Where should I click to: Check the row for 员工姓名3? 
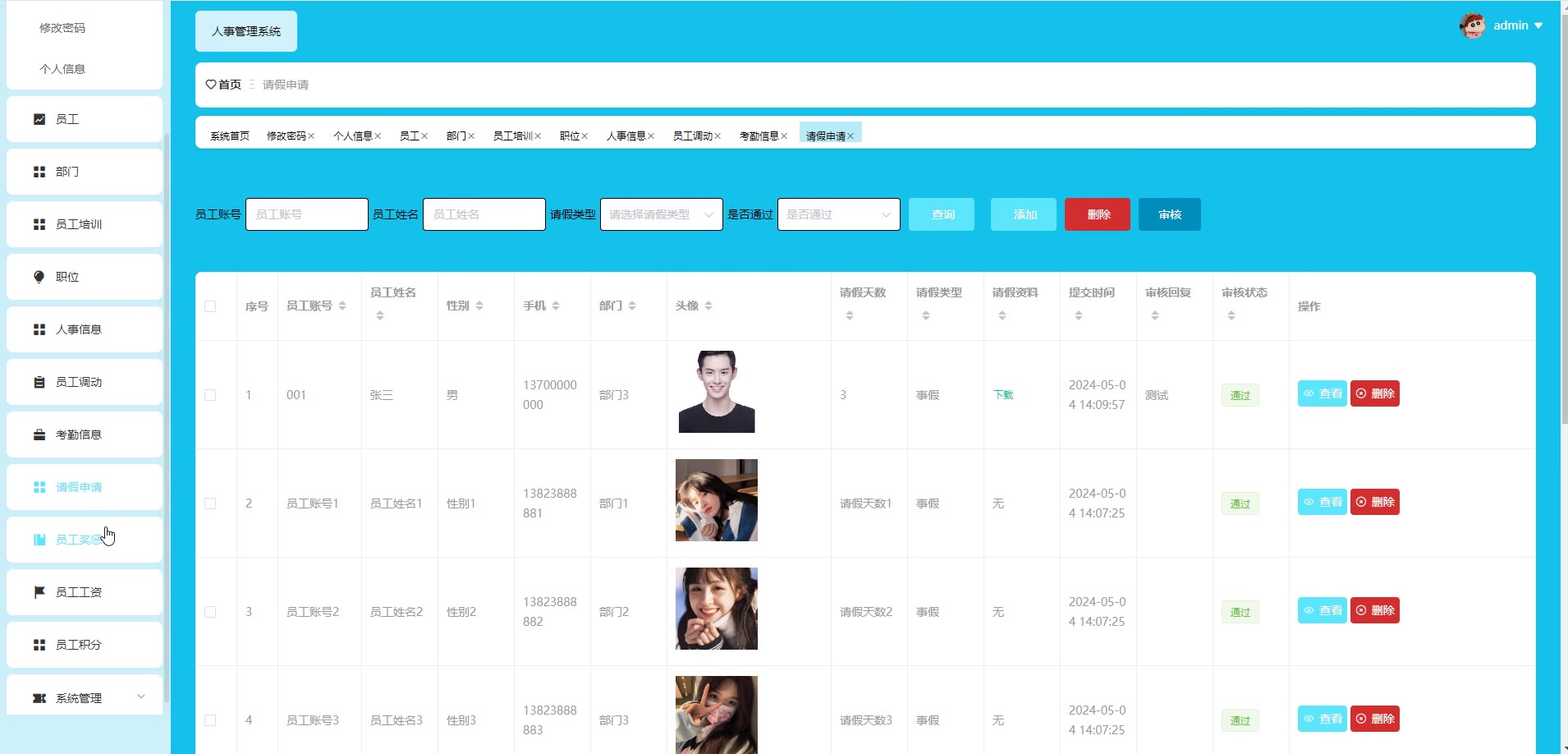pos(210,720)
